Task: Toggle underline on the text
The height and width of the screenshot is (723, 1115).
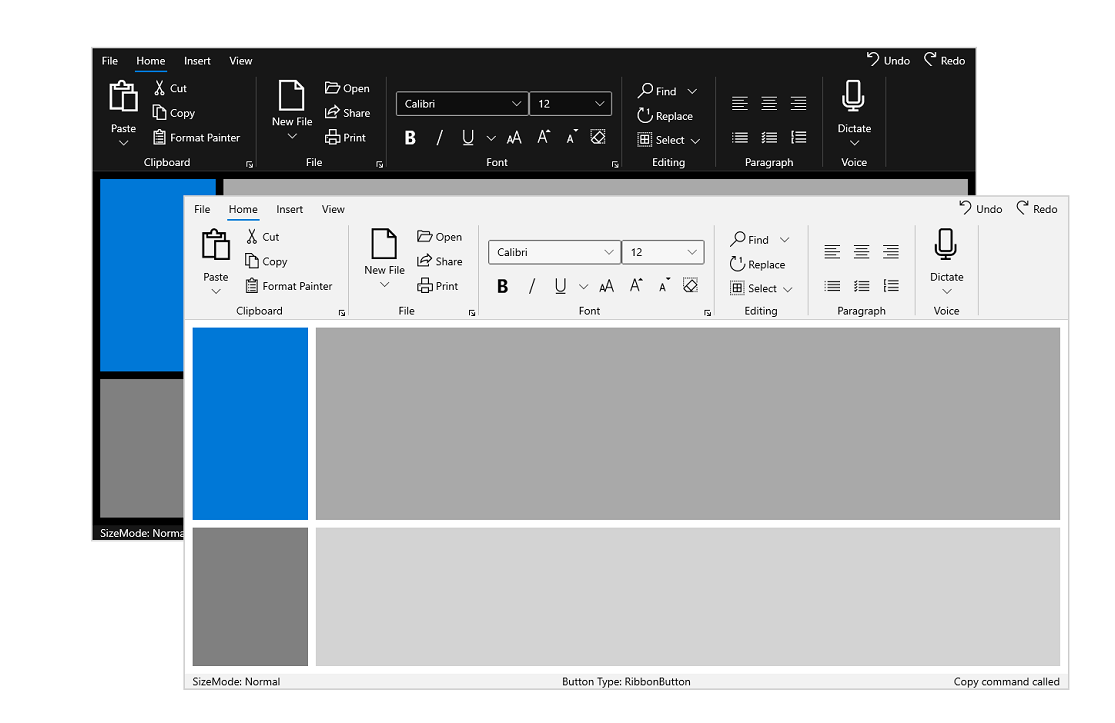Action: pos(559,286)
